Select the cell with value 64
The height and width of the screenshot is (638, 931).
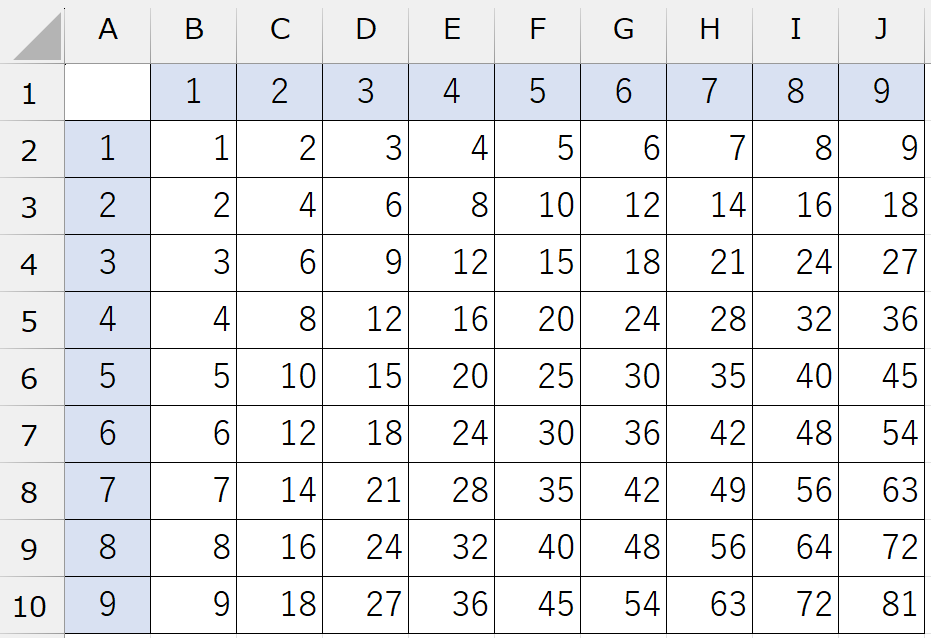tap(796, 548)
